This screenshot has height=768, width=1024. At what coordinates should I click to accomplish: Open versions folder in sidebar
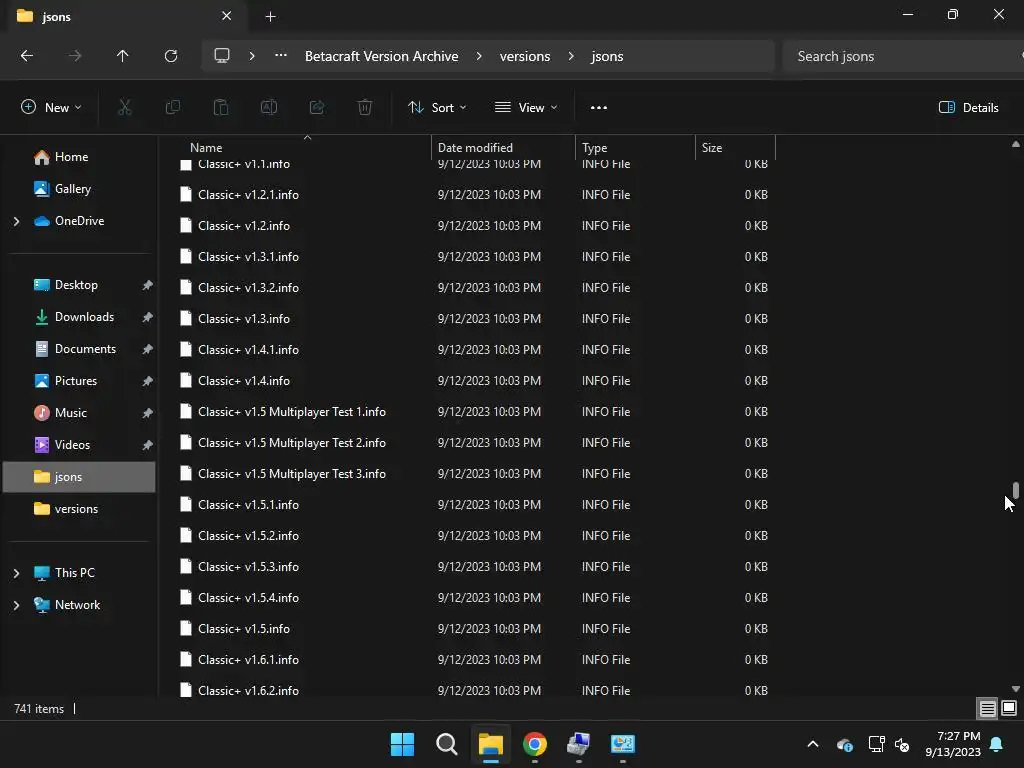click(x=79, y=509)
